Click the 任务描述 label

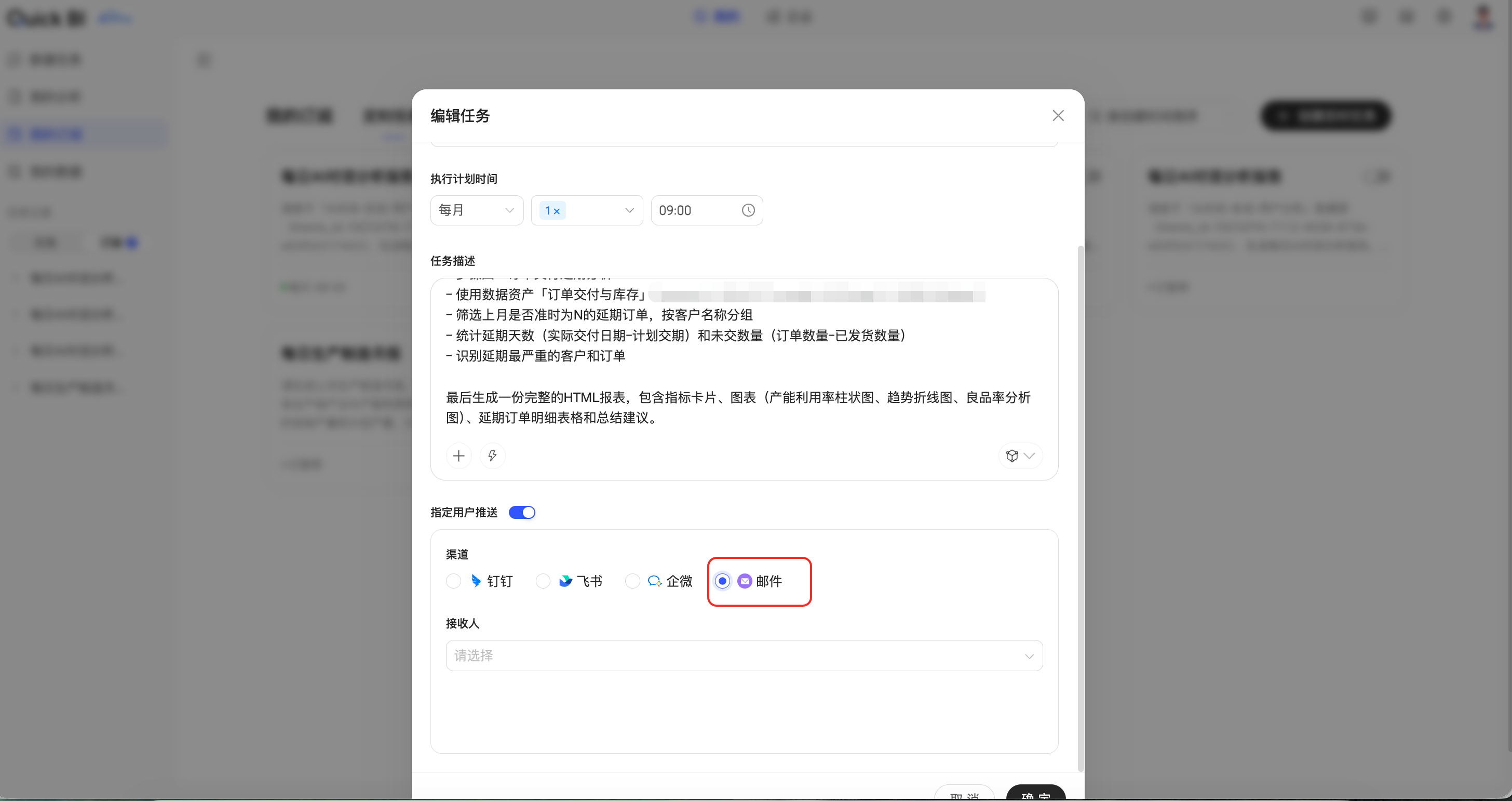click(453, 261)
